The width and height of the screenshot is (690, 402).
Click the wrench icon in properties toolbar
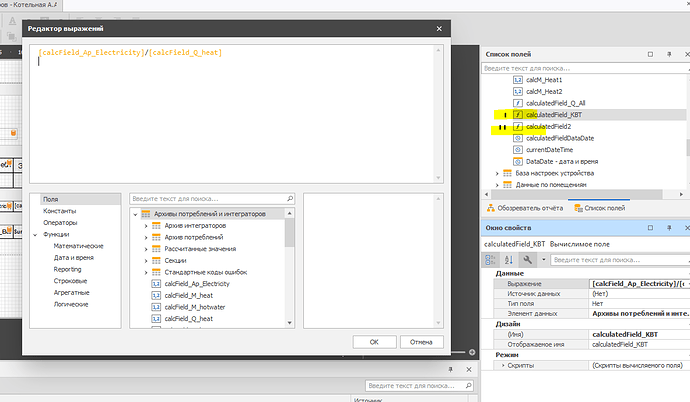(x=528, y=259)
